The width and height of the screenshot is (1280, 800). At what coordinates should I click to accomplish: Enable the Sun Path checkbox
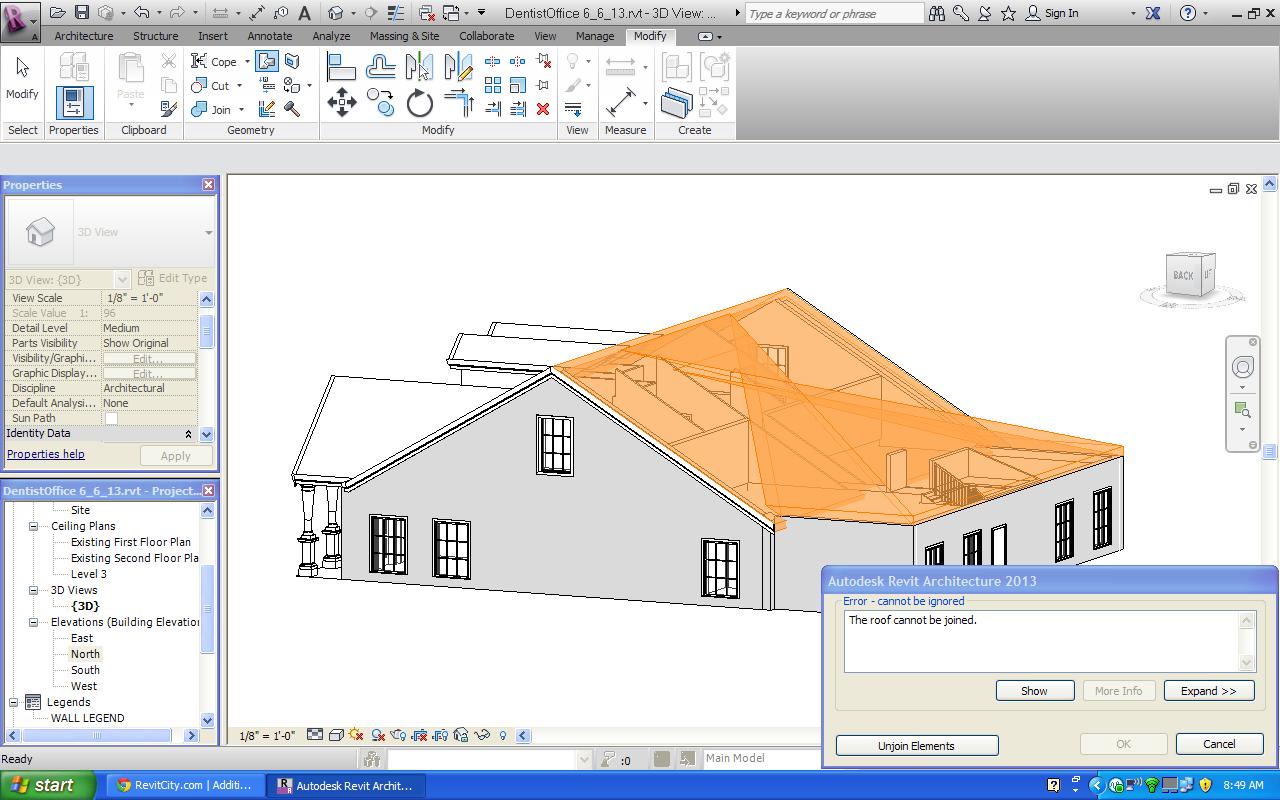pos(111,419)
